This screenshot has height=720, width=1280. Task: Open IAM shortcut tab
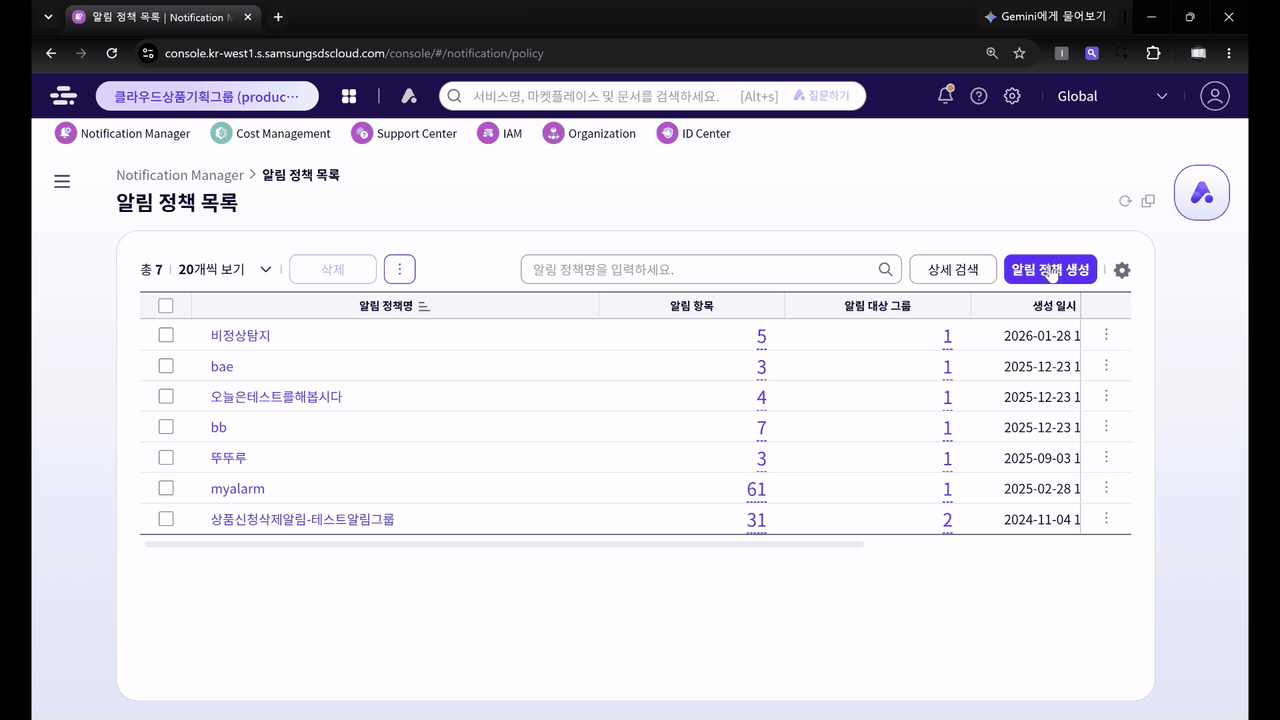click(500, 133)
